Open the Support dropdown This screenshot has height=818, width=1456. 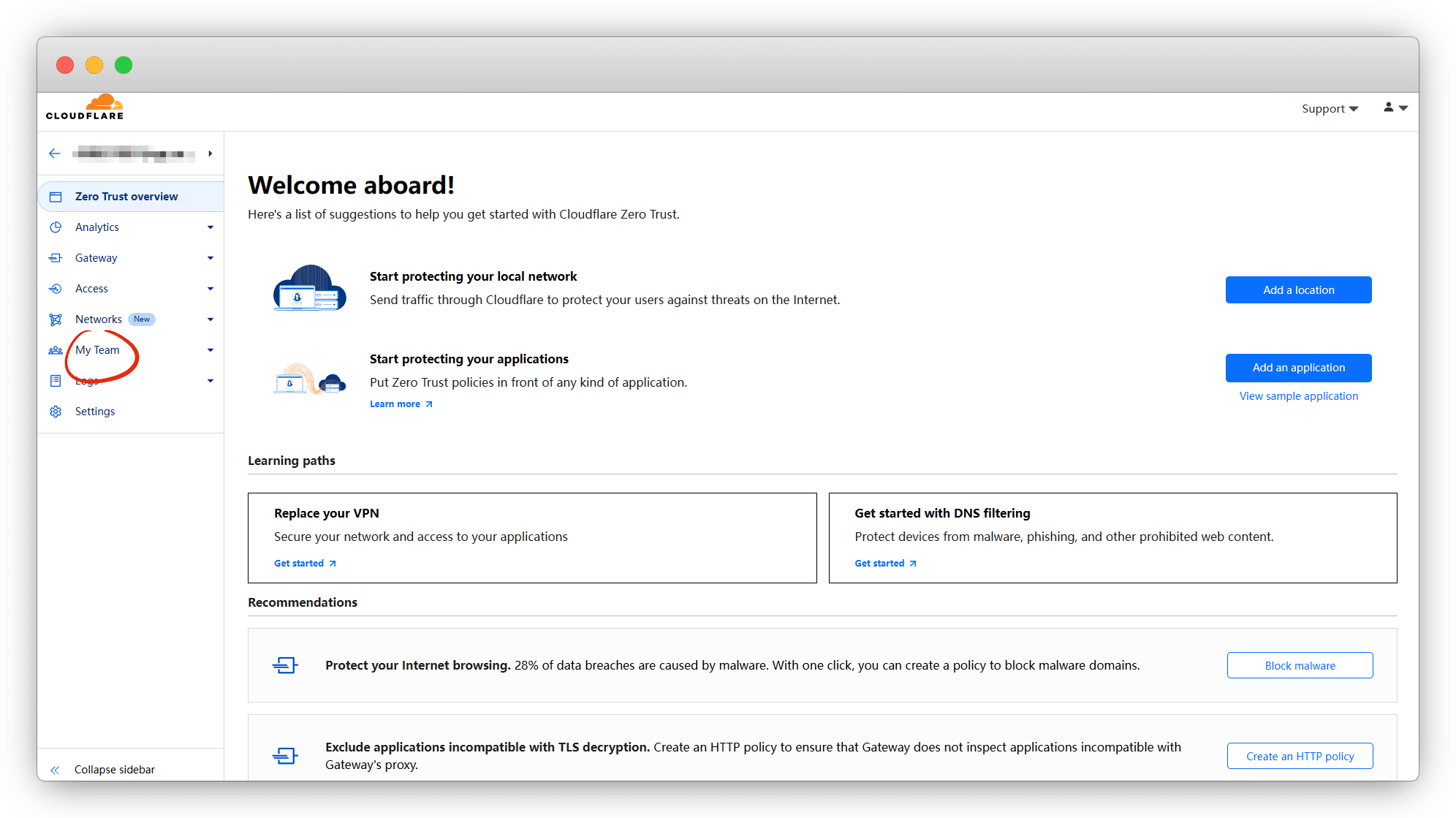[1329, 109]
